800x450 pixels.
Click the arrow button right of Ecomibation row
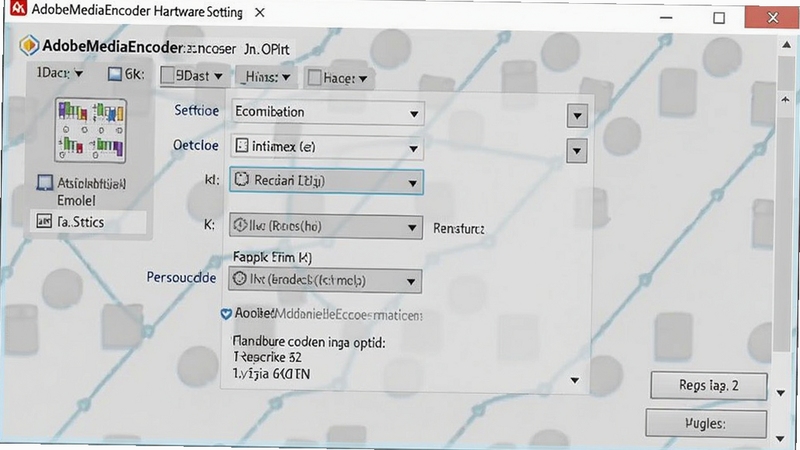coord(577,116)
